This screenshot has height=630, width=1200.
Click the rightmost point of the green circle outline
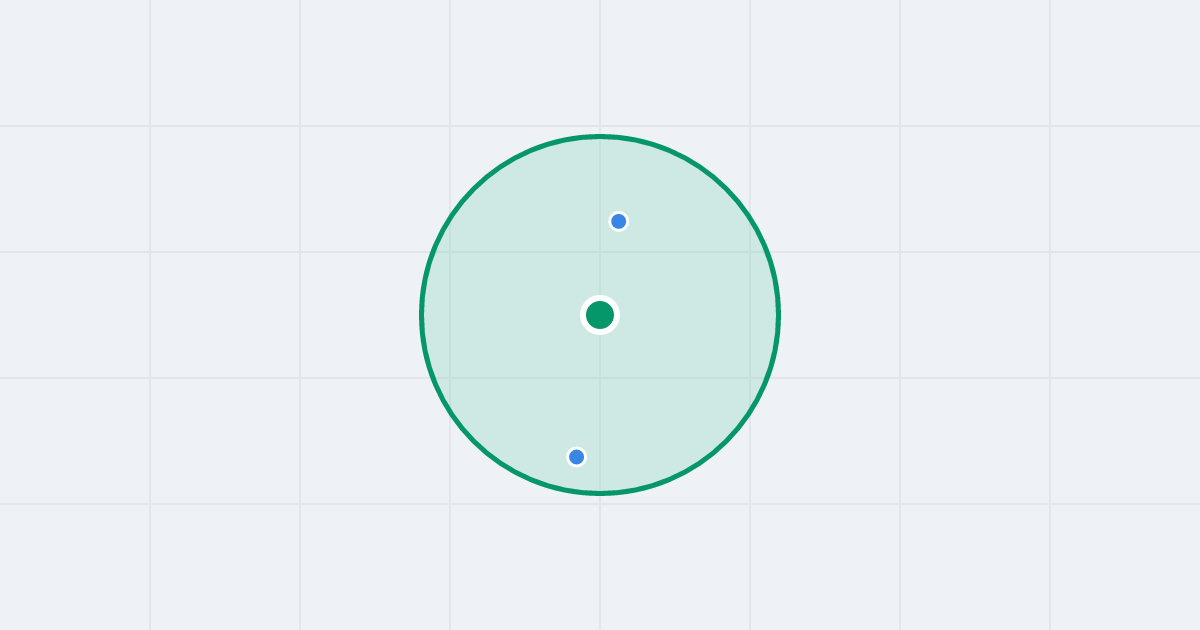tap(778, 315)
